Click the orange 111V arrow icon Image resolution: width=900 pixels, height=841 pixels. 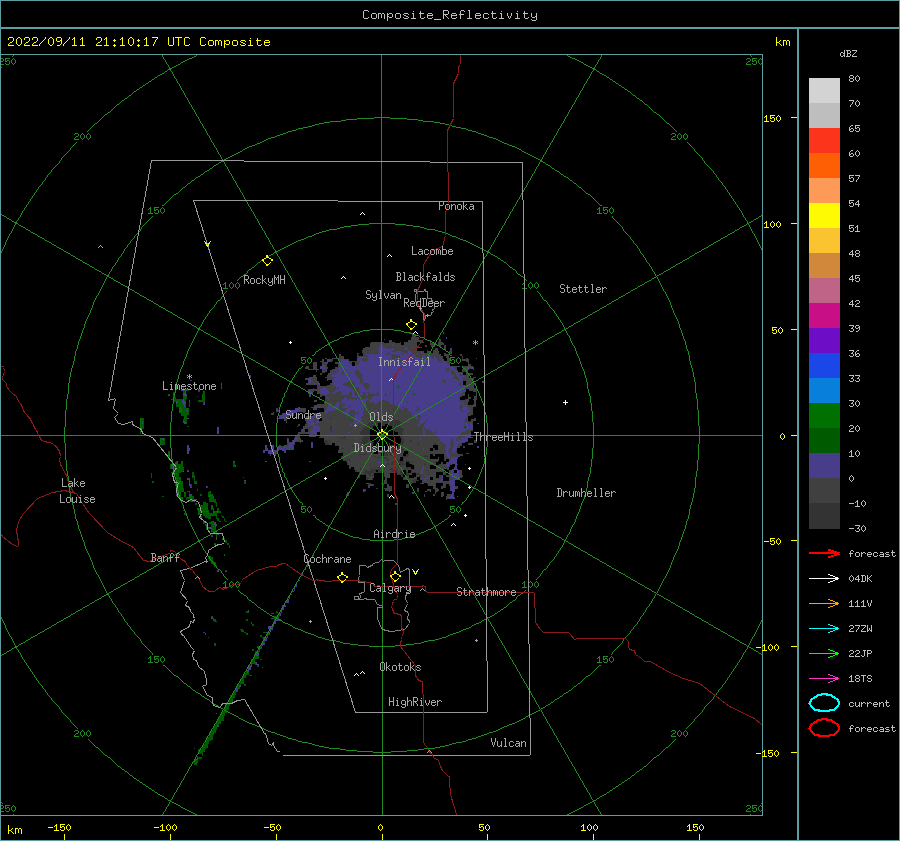[824, 603]
